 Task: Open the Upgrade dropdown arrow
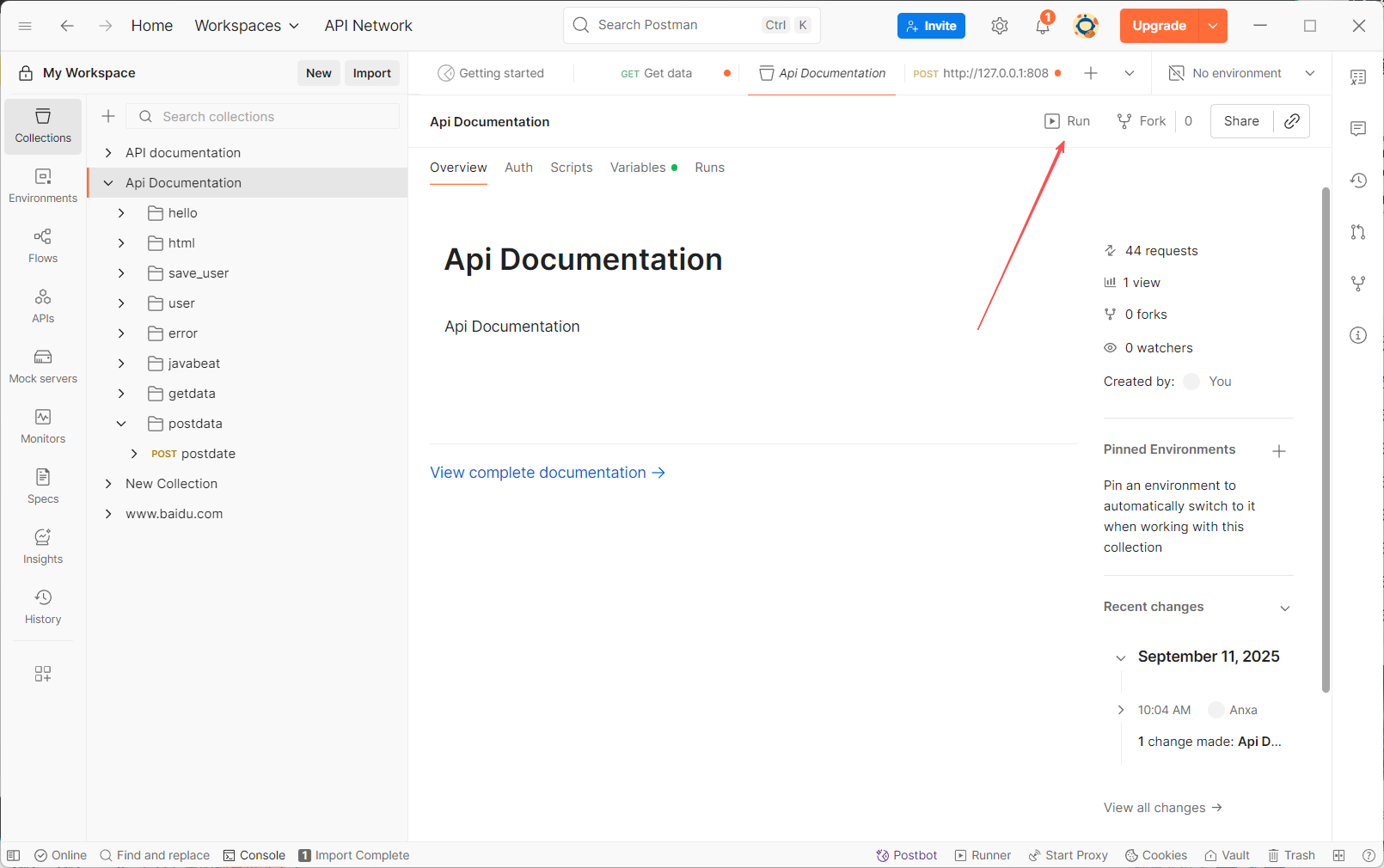coord(1213,26)
